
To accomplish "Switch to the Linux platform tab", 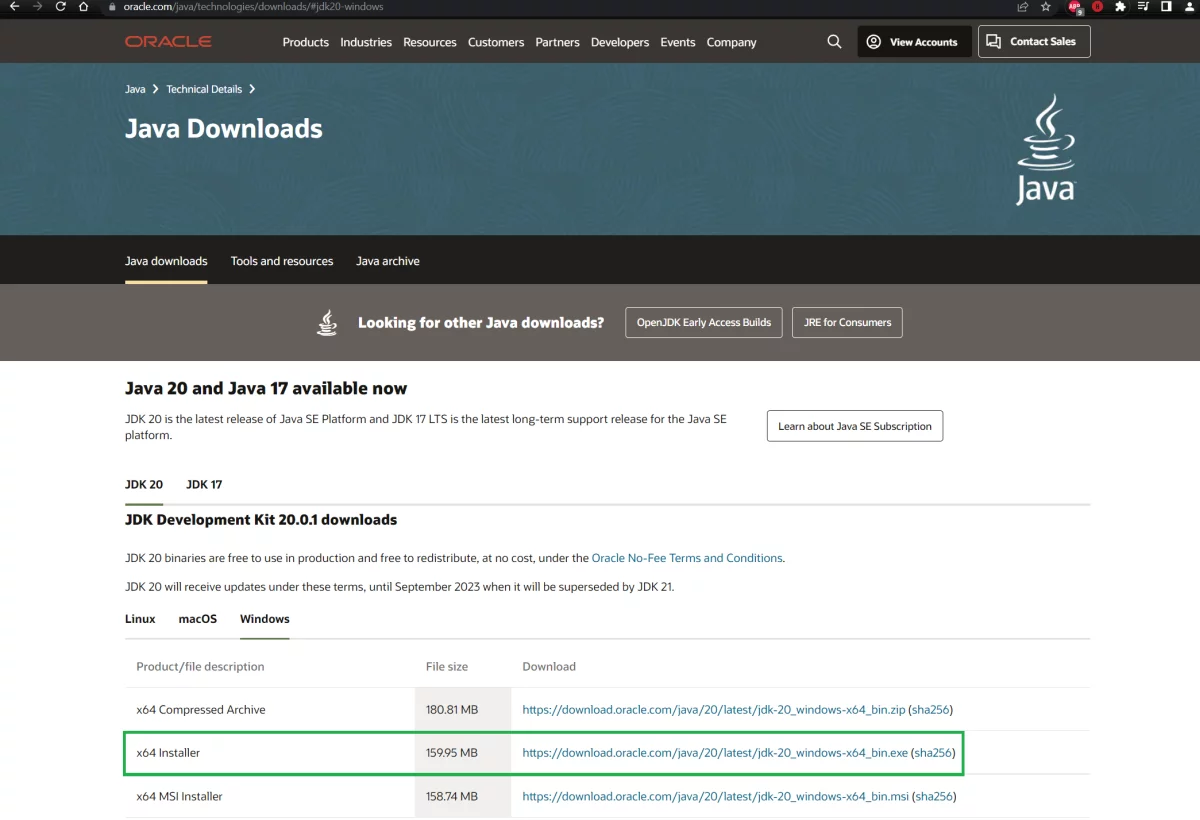I will 140,619.
